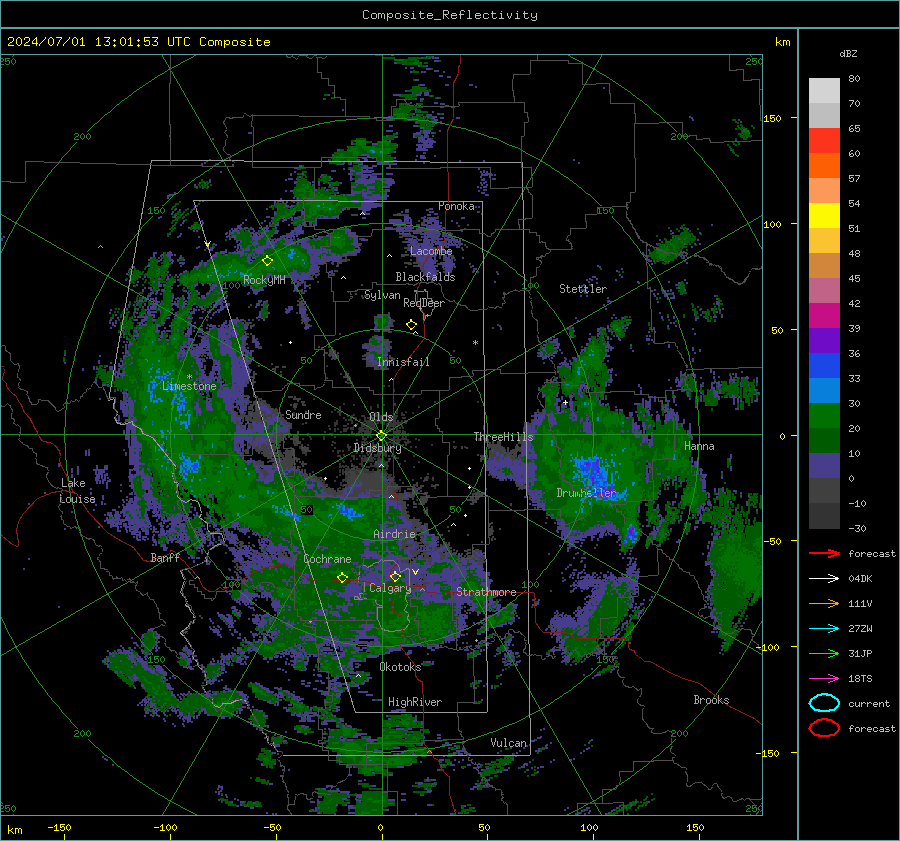Click the light gray 70-80 dBZ swatch at scale top

(x=824, y=90)
